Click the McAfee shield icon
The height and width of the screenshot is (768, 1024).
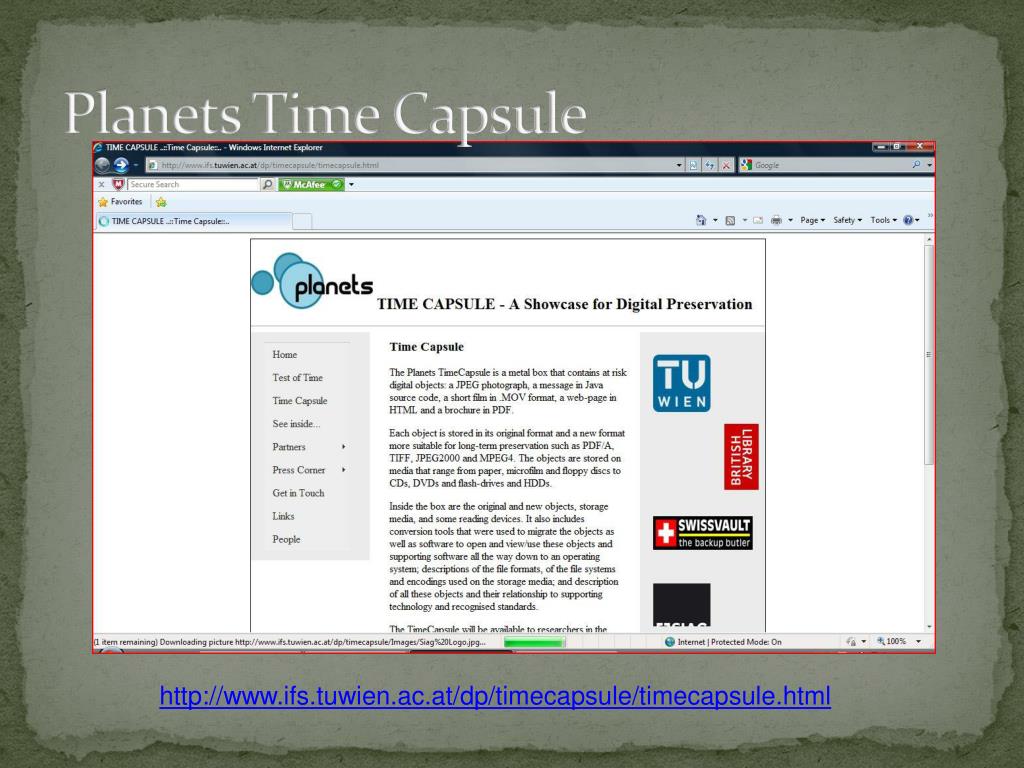pyautogui.click(x=118, y=184)
